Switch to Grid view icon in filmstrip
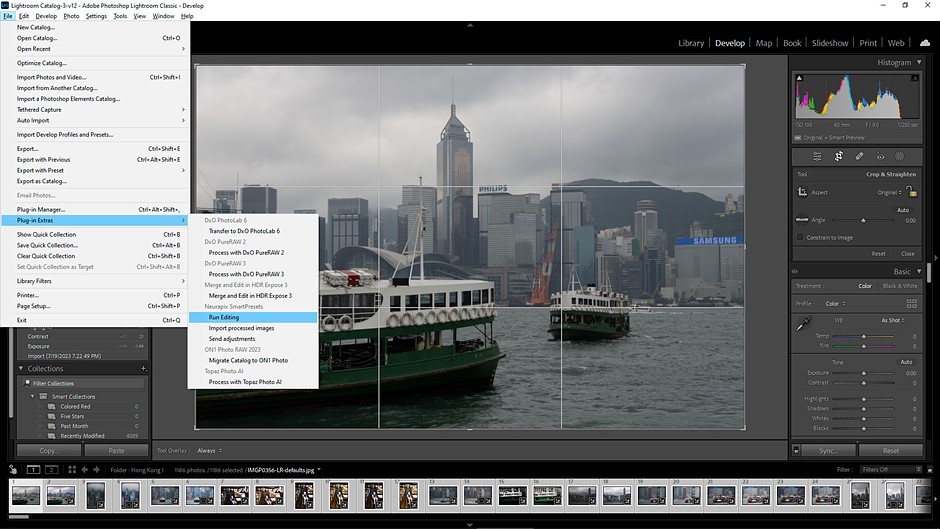The width and height of the screenshot is (940, 529). click(x=72, y=470)
